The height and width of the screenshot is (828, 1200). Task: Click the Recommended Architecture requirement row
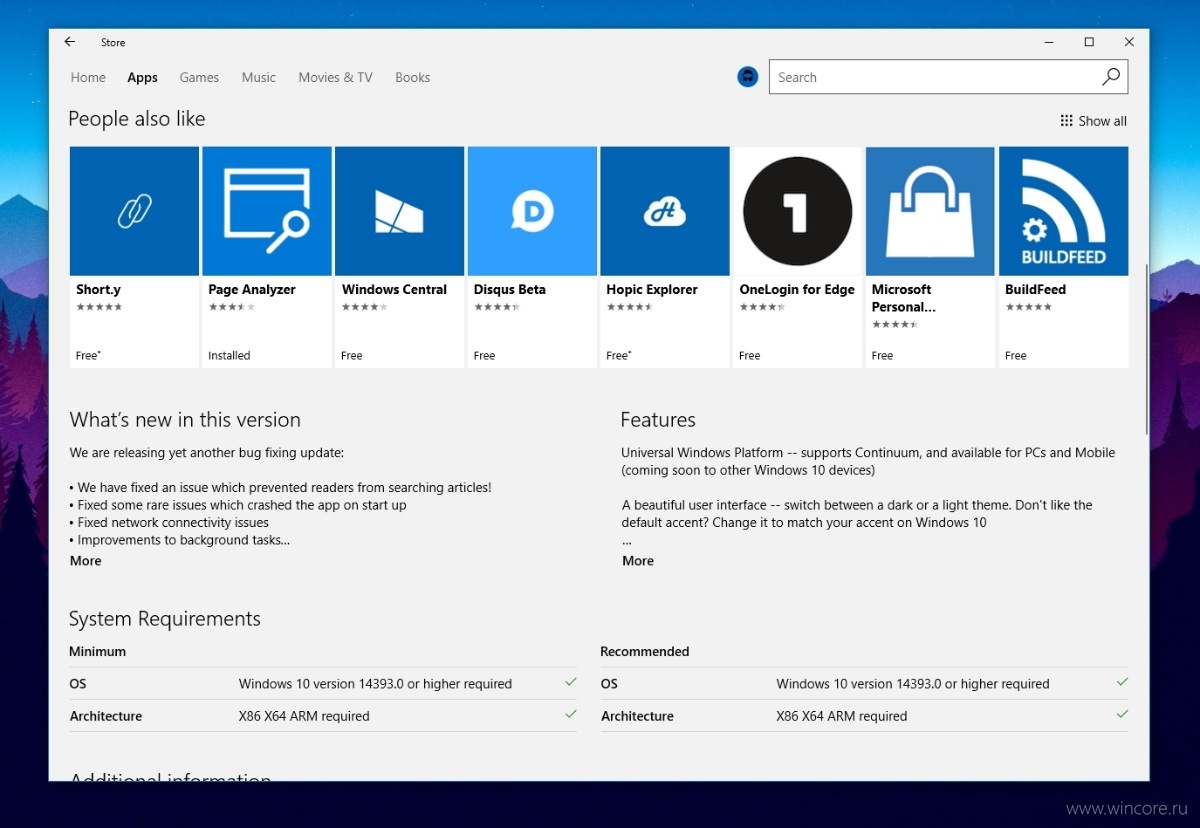(864, 716)
